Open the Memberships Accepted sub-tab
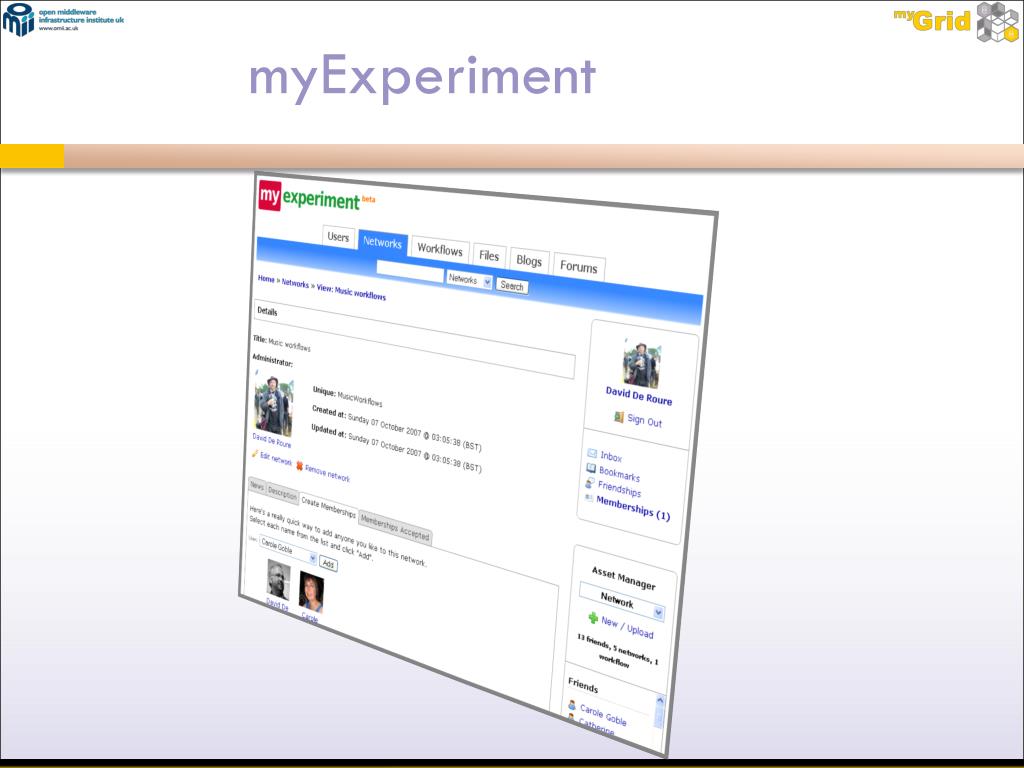Image resolution: width=1024 pixels, height=768 pixels. 395,528
